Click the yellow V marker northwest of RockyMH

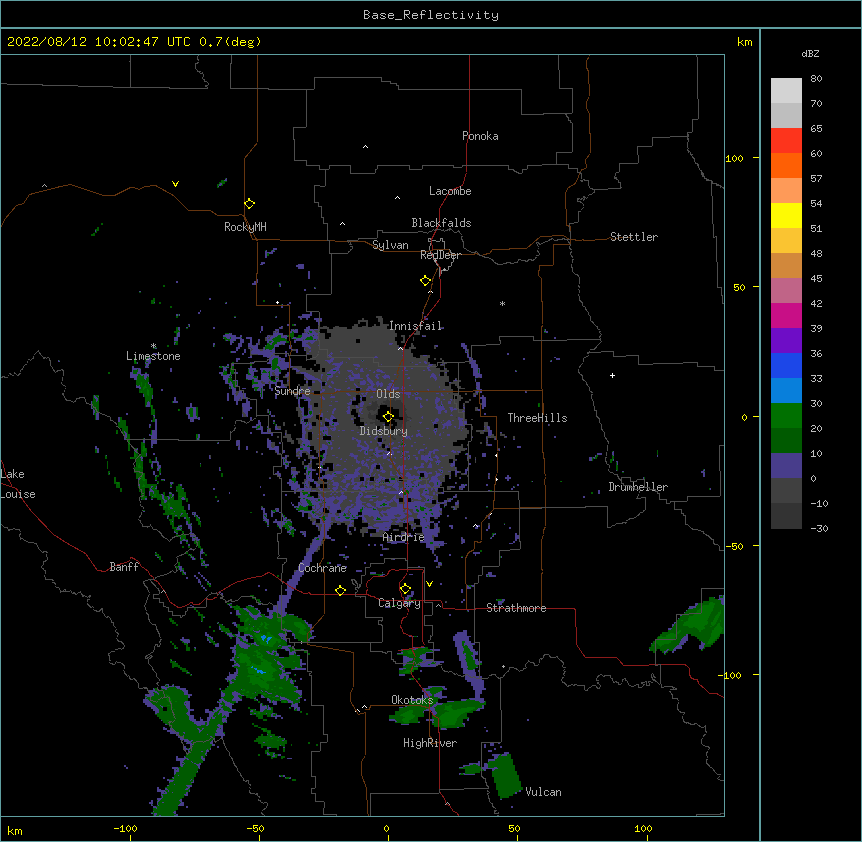175,184
